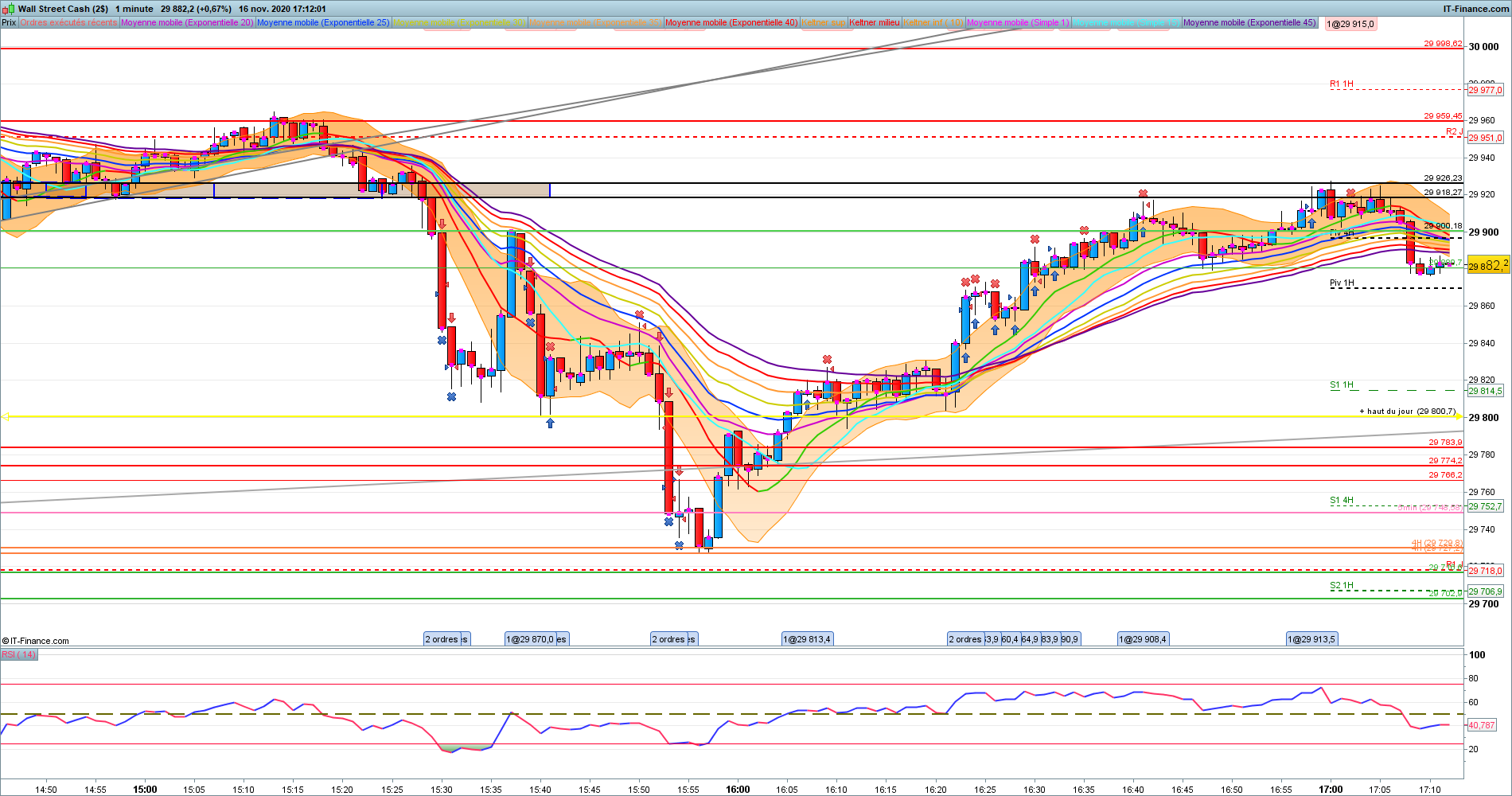Click the 29 766,2 red line label
This screenshot has width=1512, height=796.
pyautogui.click(x=1445, y=475)
